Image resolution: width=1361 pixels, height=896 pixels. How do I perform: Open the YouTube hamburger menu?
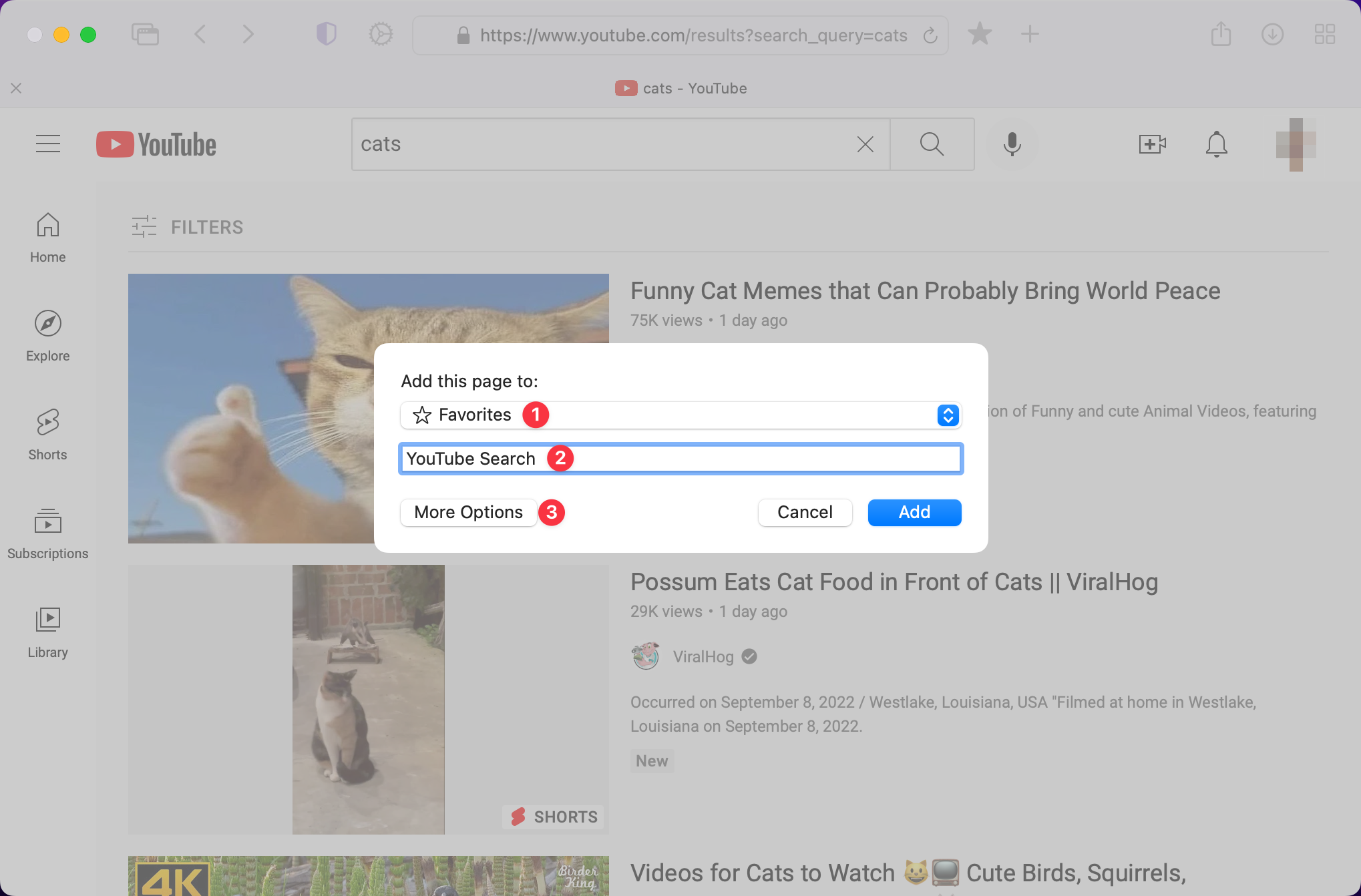(x=47, y=144)
